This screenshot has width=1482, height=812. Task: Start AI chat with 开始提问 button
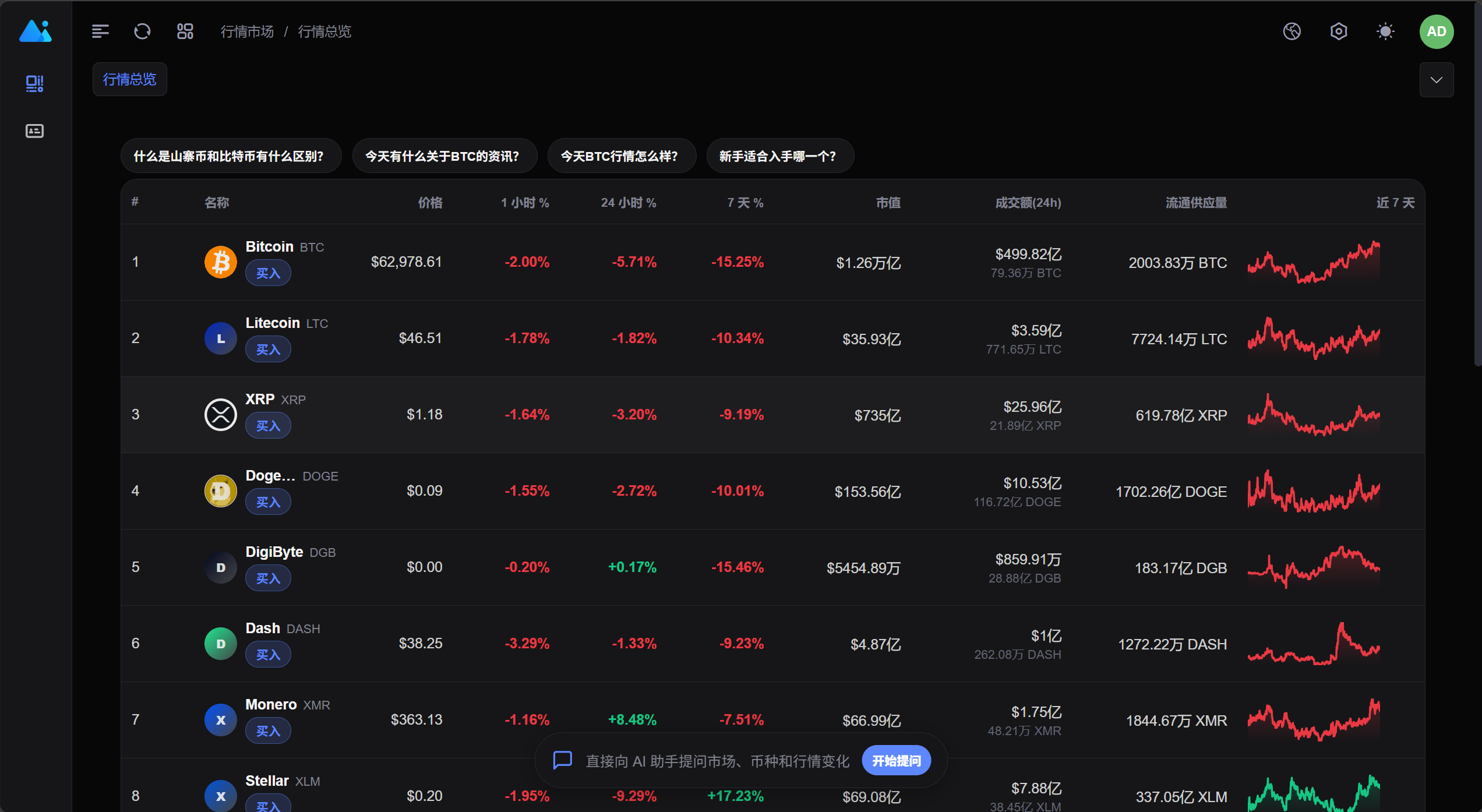(x=896, y=760)
